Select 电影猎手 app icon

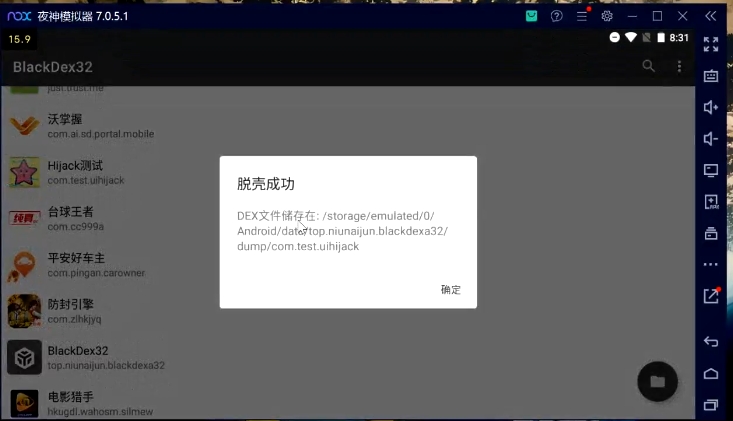tap(24, 404)
